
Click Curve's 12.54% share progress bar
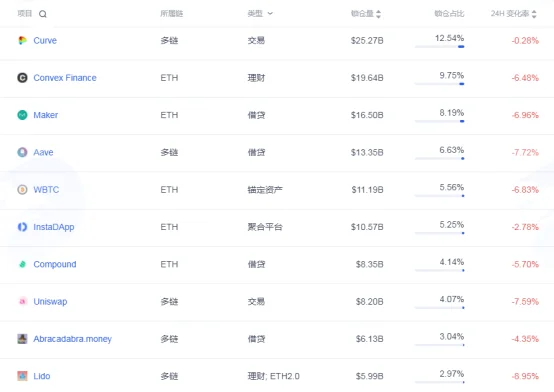point(440,47)
